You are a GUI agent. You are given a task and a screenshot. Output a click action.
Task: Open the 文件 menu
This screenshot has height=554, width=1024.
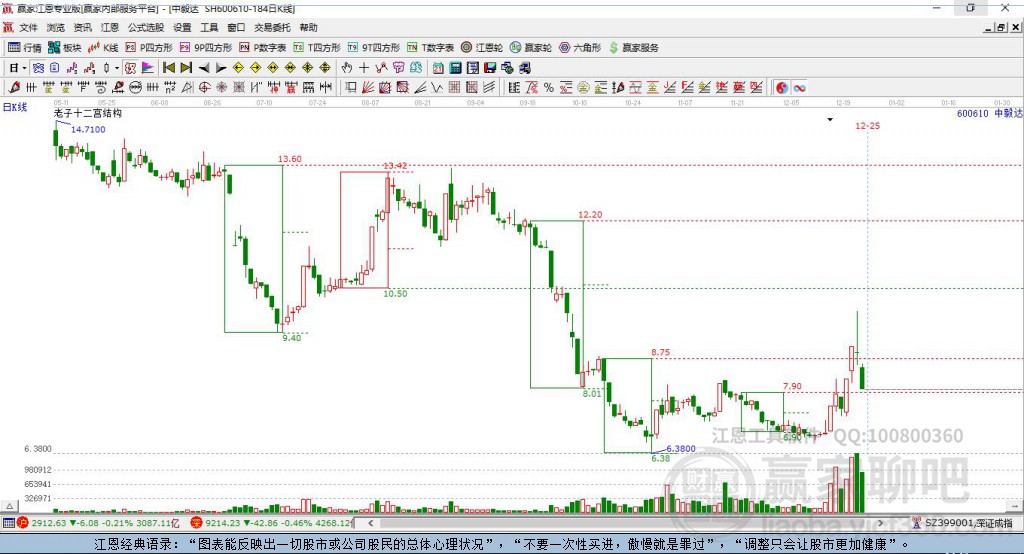tap(29, 27)
